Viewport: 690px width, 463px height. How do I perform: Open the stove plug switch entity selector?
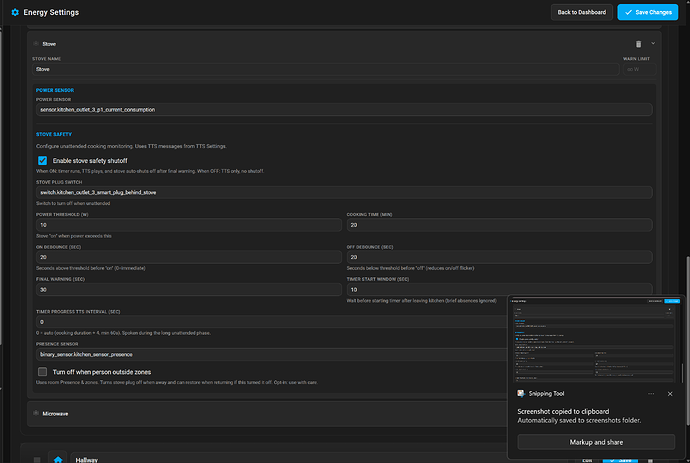click(x=344, y=192)
